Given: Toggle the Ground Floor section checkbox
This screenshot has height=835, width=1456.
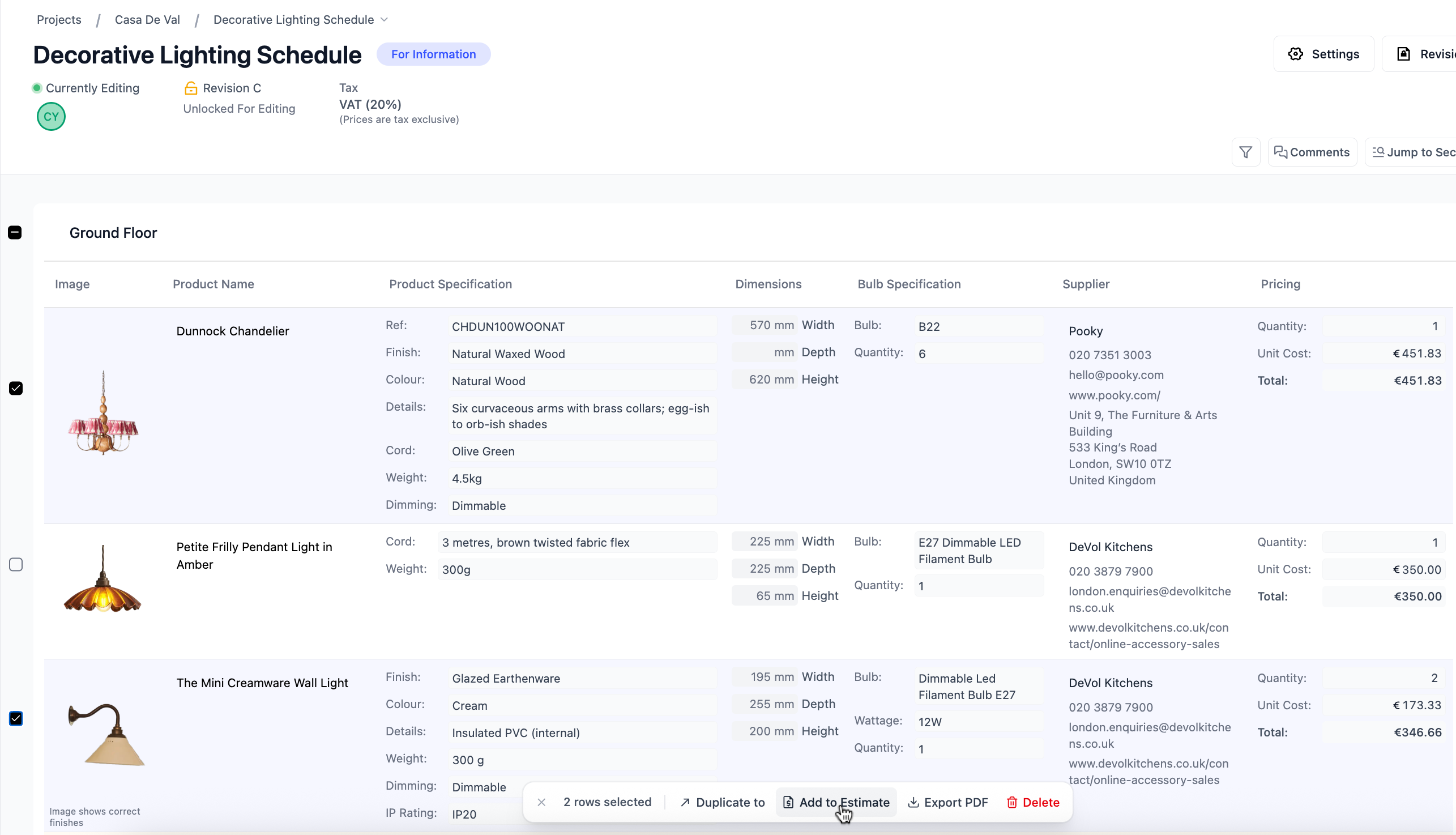Looking at the screenshot, I should (x=15, y=232).
